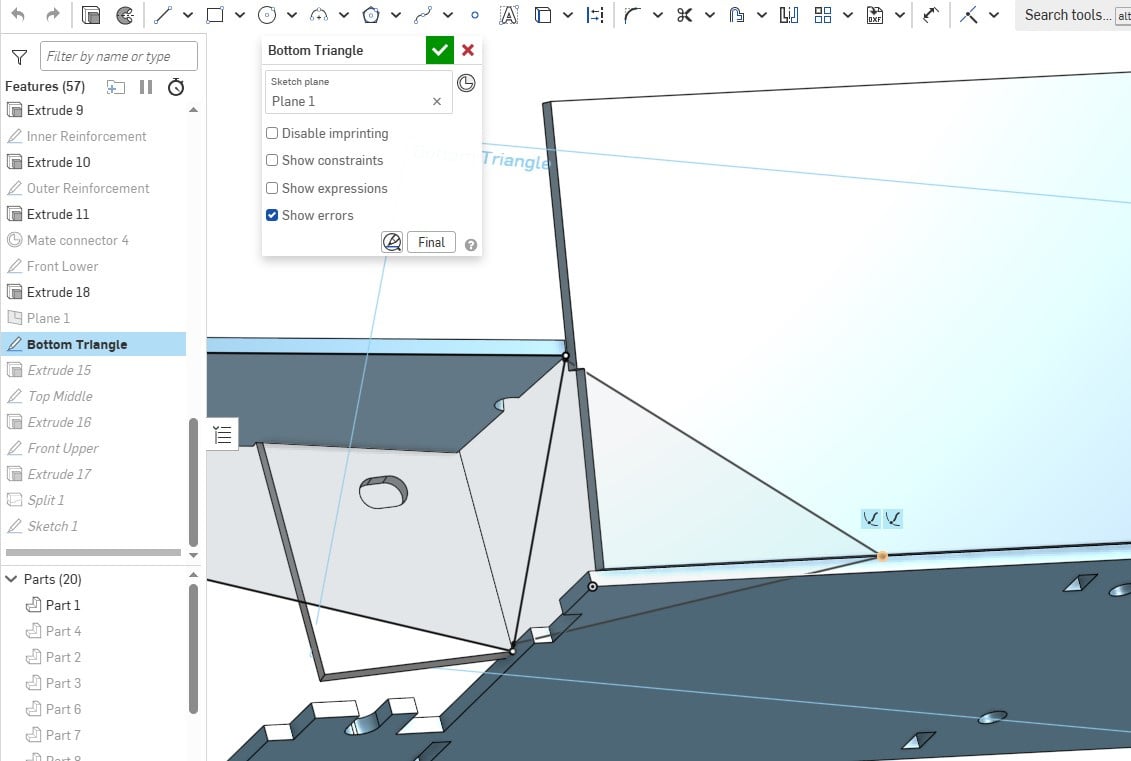Viewport: 1131px width, 761px height.
Task: Open the Trim tool dropdown arrow
Action: 710,14
